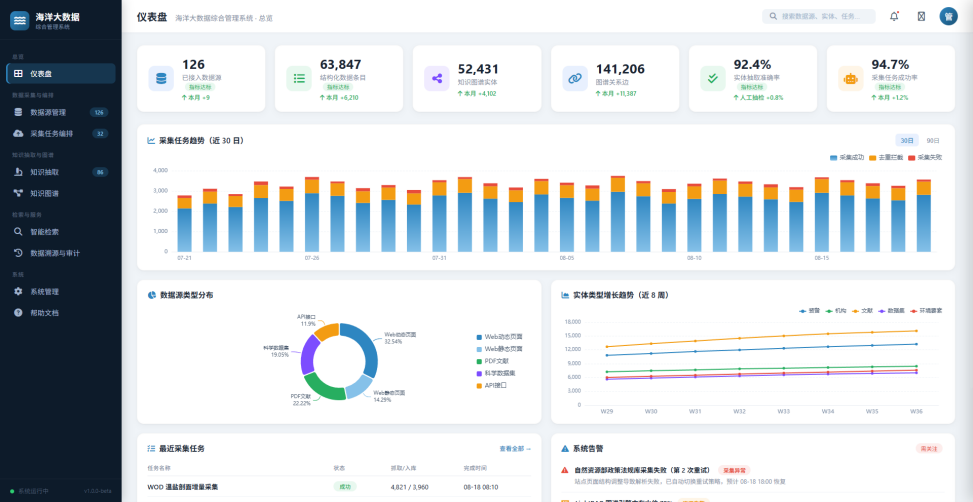Open 帮助文档 via its question mark icon
The width and height of the screenshot is (973, 502).
point(18,313)
